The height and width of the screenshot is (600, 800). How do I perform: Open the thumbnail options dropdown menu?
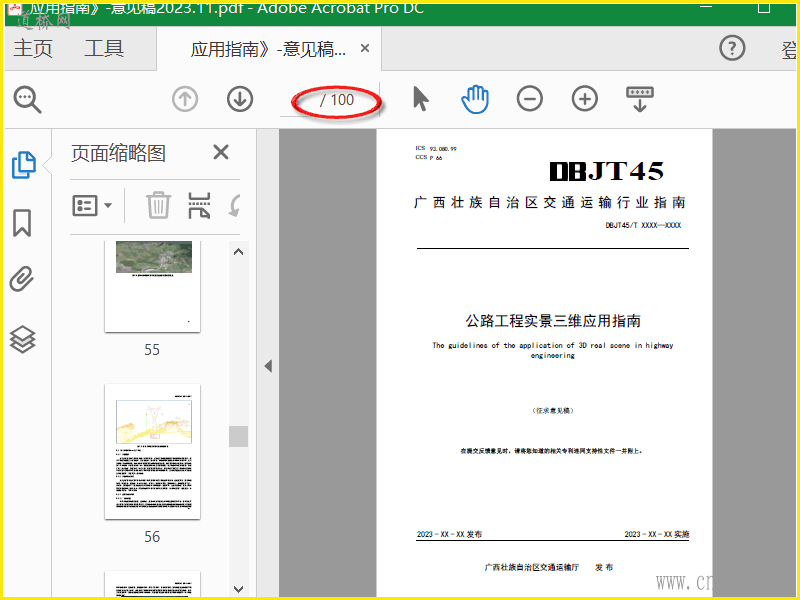click(x=92, y=206)
